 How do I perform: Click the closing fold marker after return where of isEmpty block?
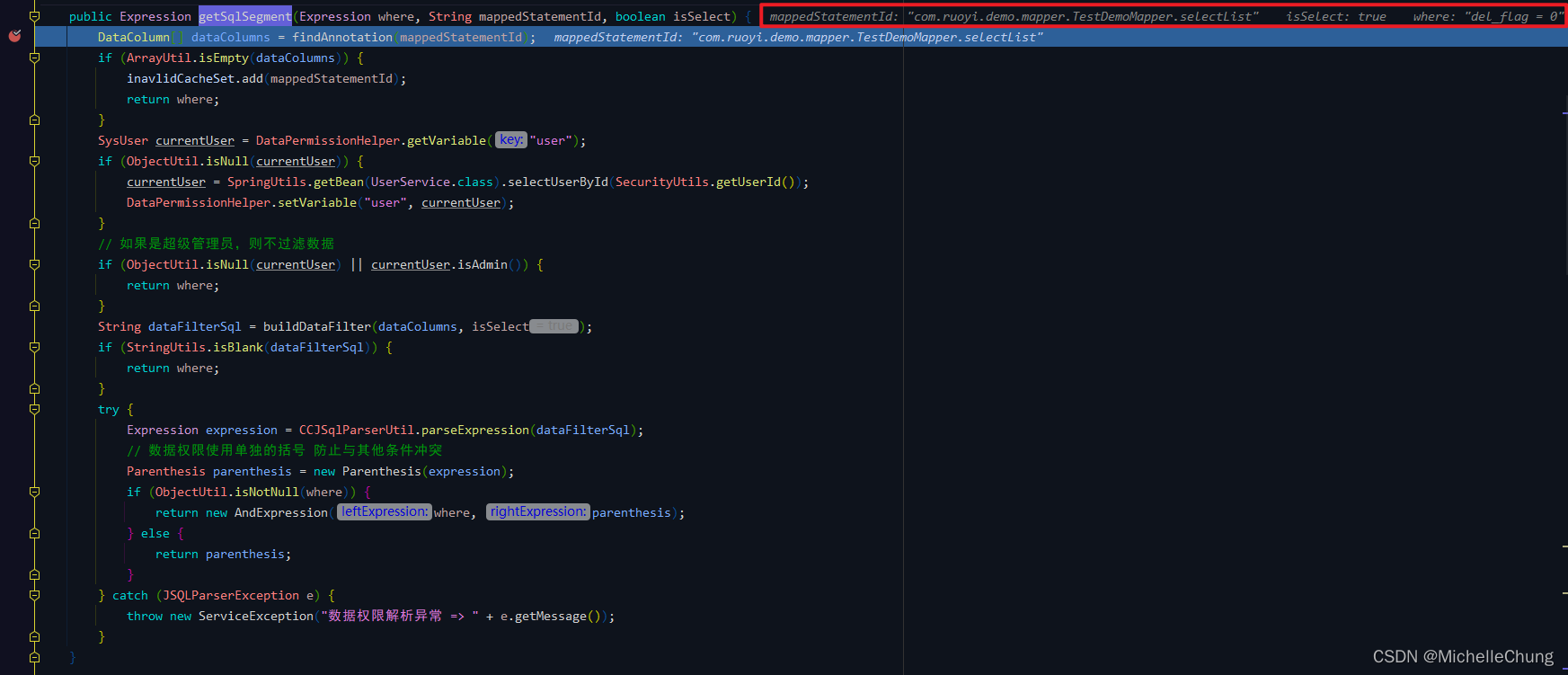[x=34, y=120]
